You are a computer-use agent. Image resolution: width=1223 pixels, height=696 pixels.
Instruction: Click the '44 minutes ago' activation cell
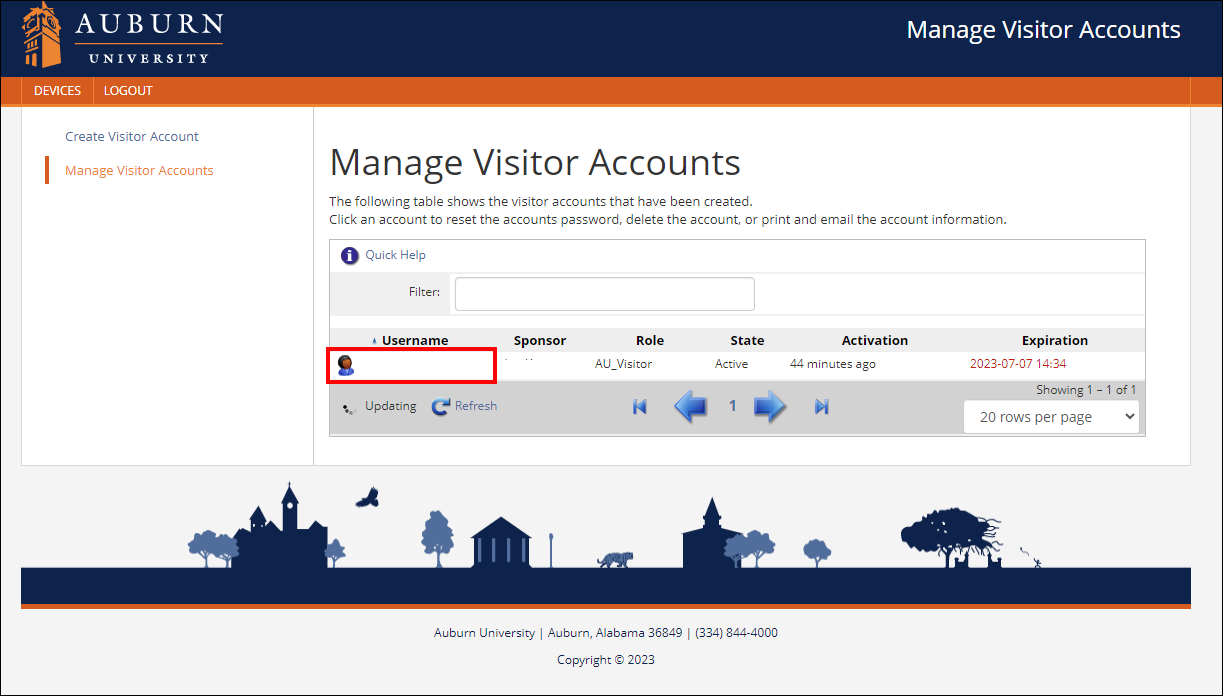833,364
